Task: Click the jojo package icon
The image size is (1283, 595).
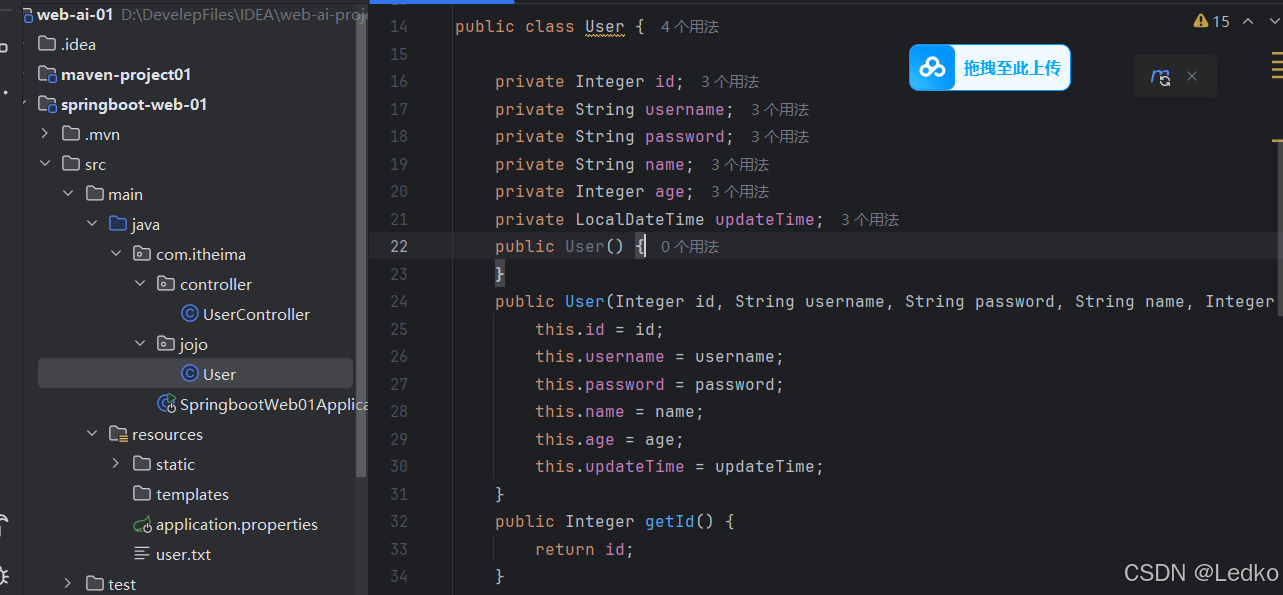Action: coord(166,344)
